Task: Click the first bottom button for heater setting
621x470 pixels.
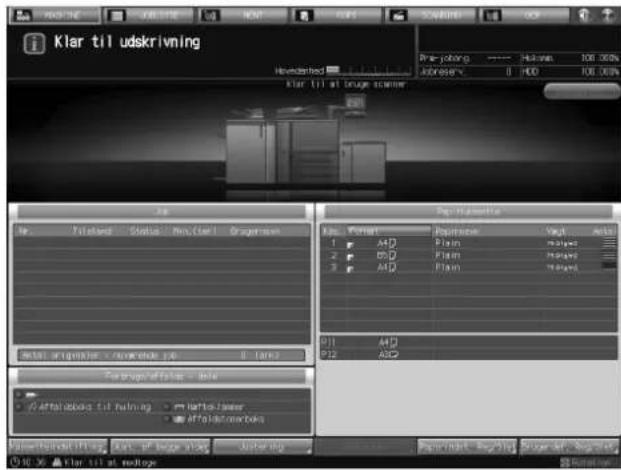Action: point(58,447)
